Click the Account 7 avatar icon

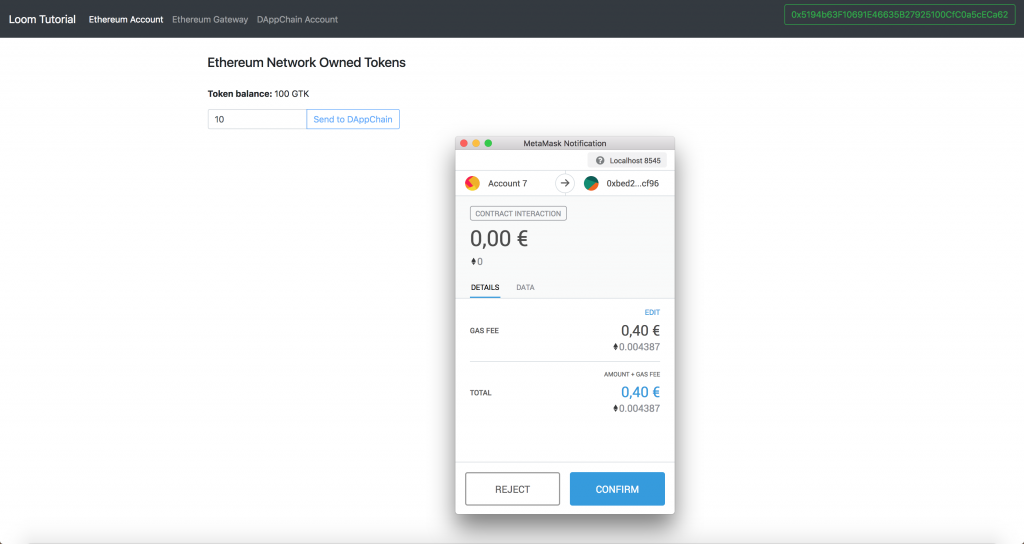(472, 184)
